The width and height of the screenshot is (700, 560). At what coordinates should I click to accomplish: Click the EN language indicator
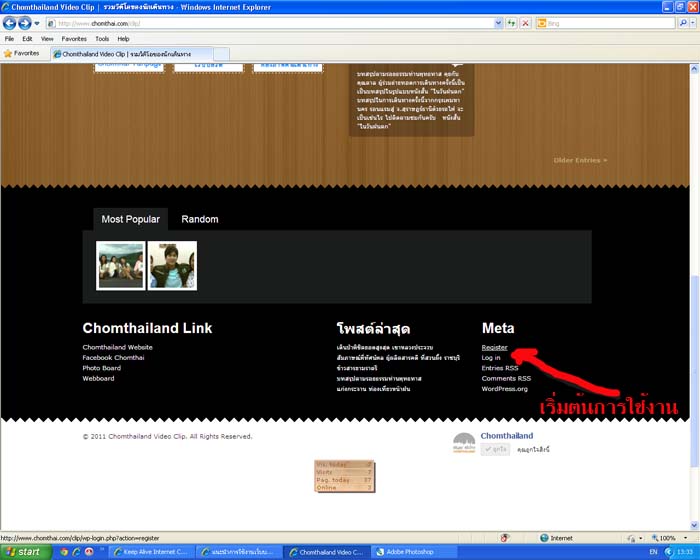(653, 552)
